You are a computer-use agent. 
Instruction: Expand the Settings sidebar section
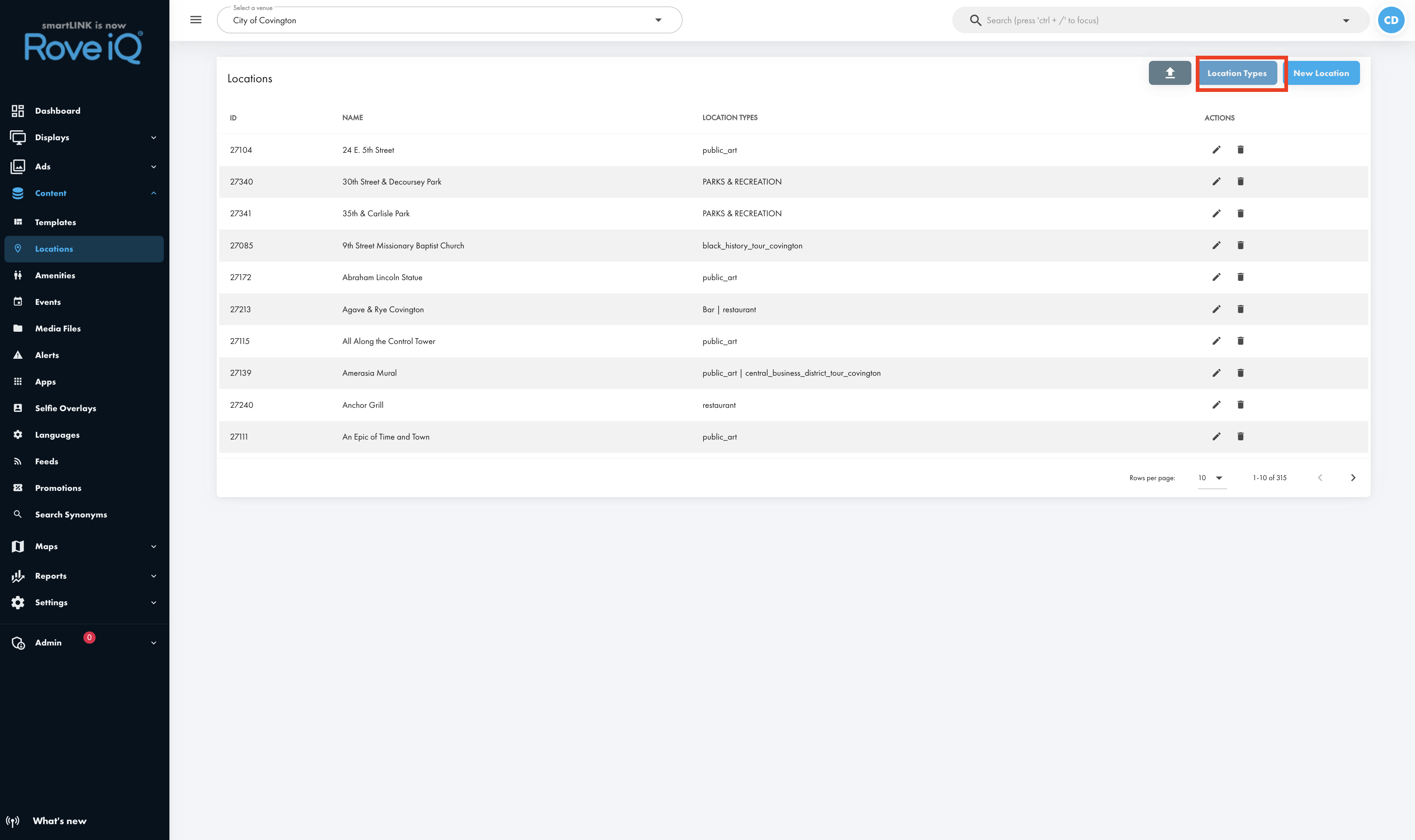click(x=84, y=602)
